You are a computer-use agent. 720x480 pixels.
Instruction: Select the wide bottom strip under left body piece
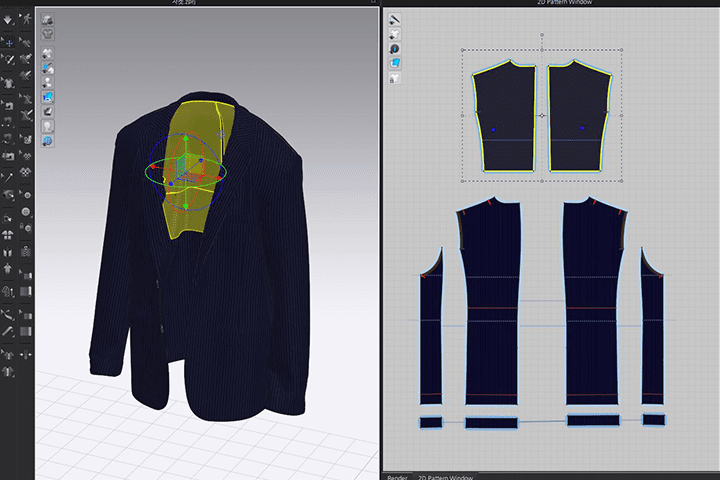pos(491,422)
